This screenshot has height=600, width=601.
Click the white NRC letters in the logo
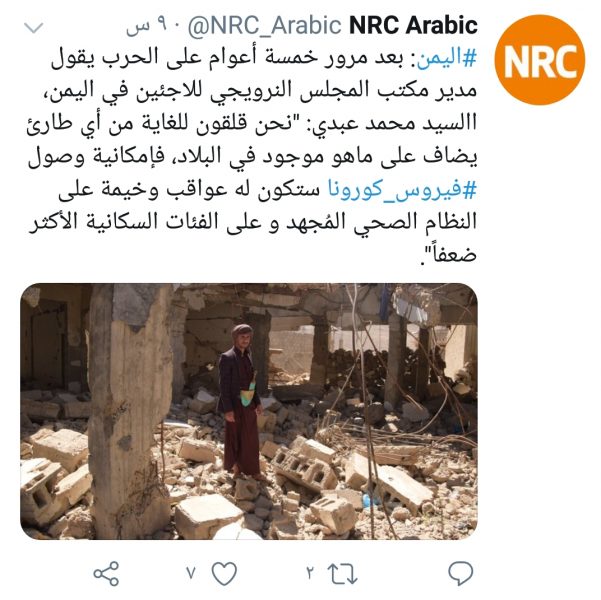(x=540, y=61)
